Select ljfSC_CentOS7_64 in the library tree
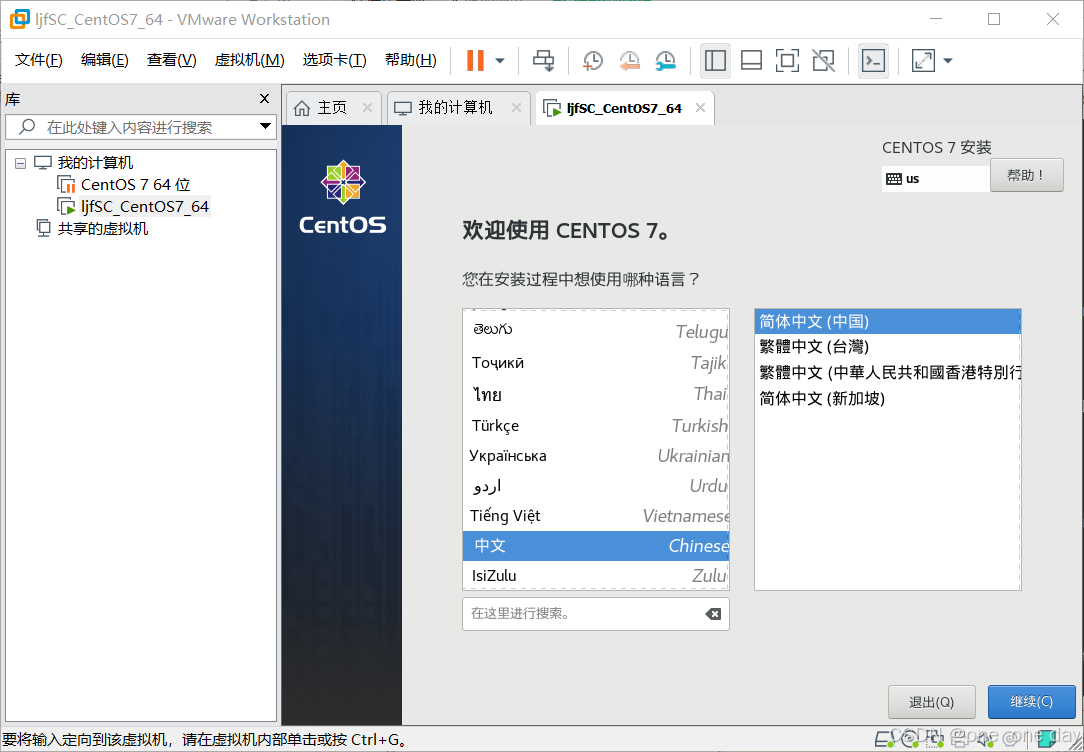The width and height of the screenshot is (1084, 752). pyautogui.click(x=144, y=207)
